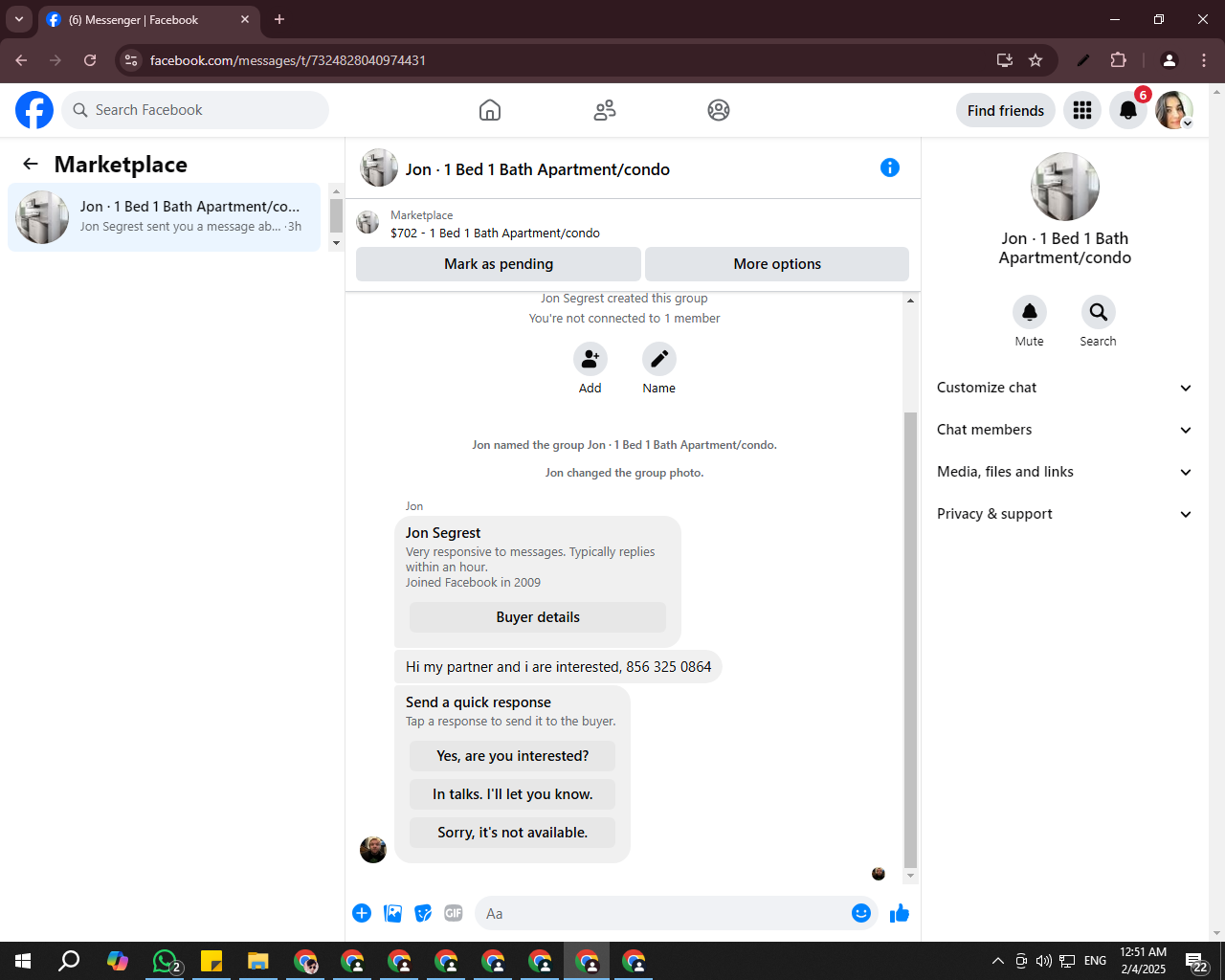Click the large group photo in right panel
This screenshot has width=1225, height=980.
pyautogui.click(x=1065, y=187)
